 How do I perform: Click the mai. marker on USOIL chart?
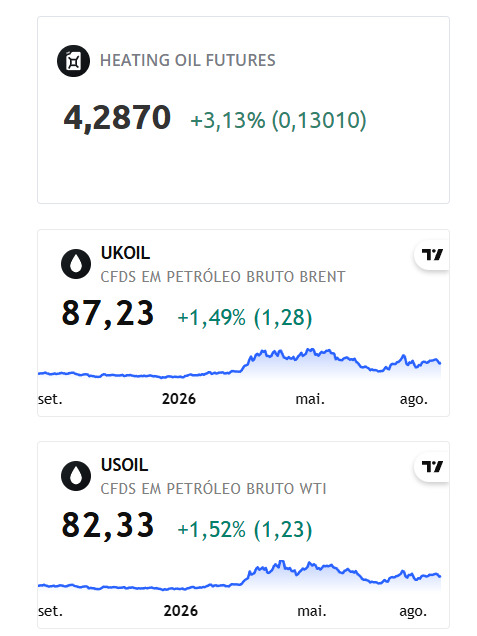312,611
